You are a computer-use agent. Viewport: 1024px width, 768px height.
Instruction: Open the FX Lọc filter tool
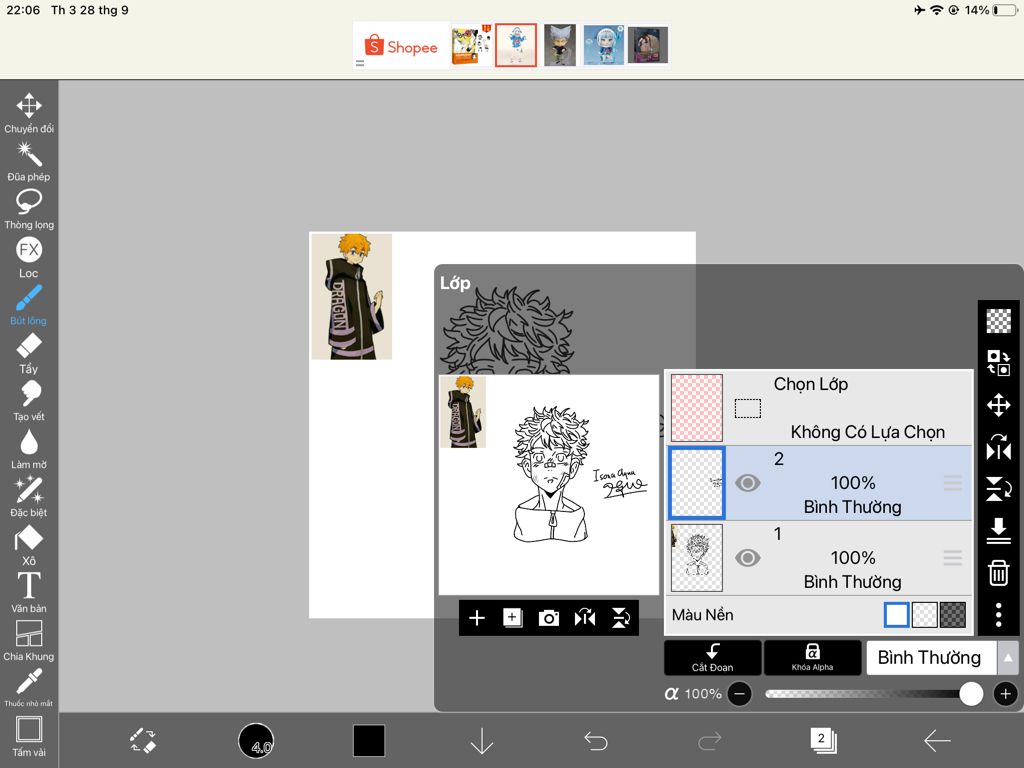(29, 257)
